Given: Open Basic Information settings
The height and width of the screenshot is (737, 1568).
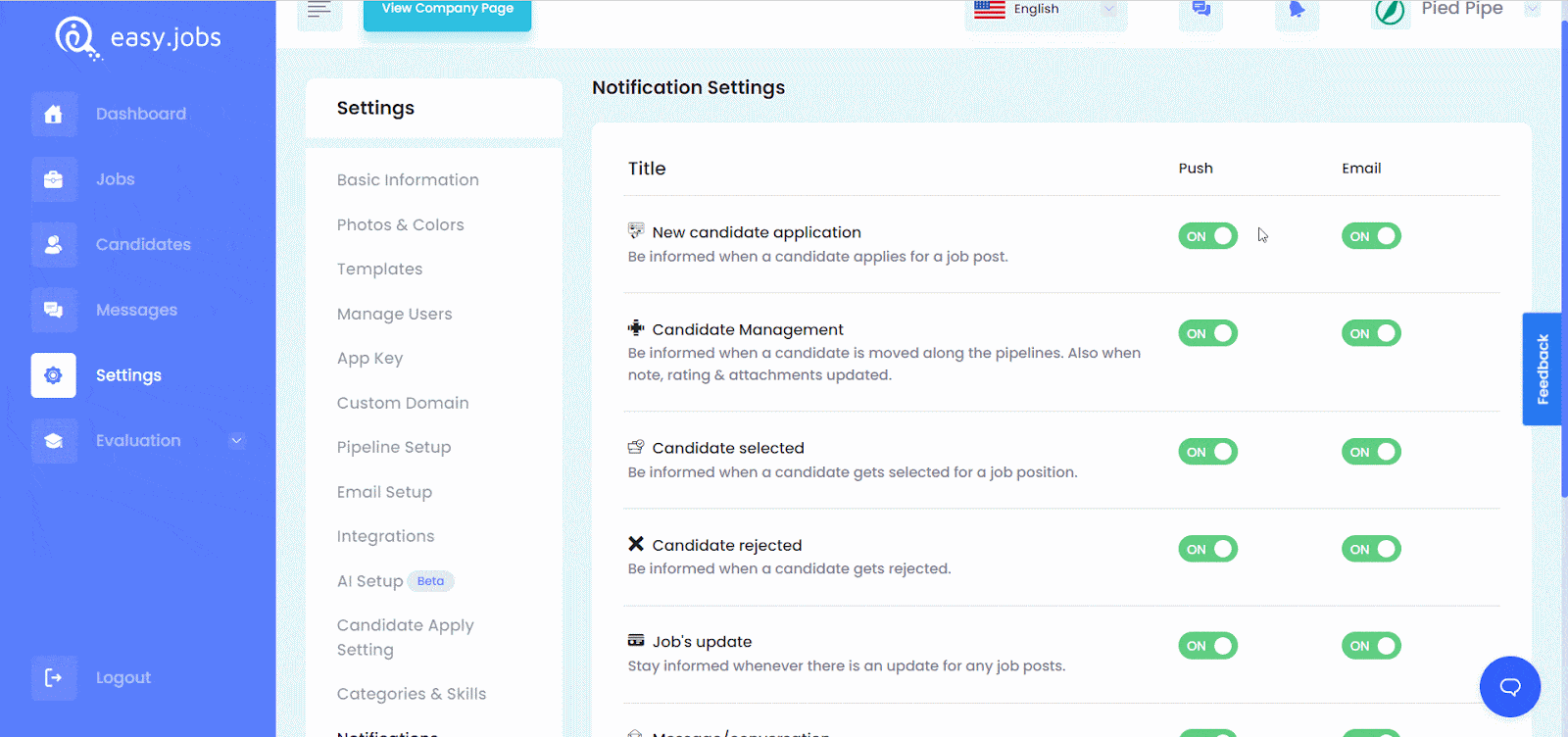Looking at the screenshot, I should click(x=408, y=180).
